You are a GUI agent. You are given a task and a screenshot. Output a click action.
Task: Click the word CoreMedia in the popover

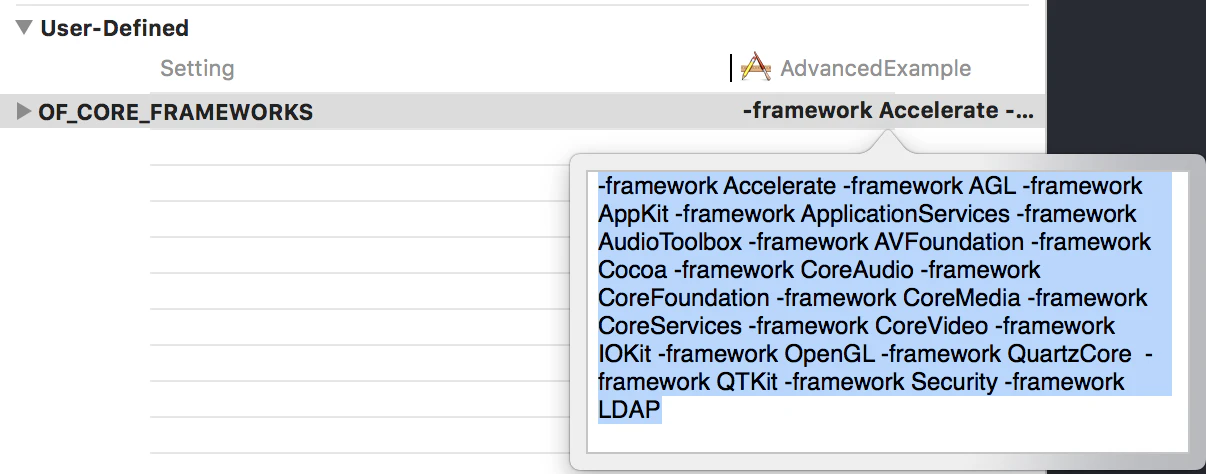(962, 298)
